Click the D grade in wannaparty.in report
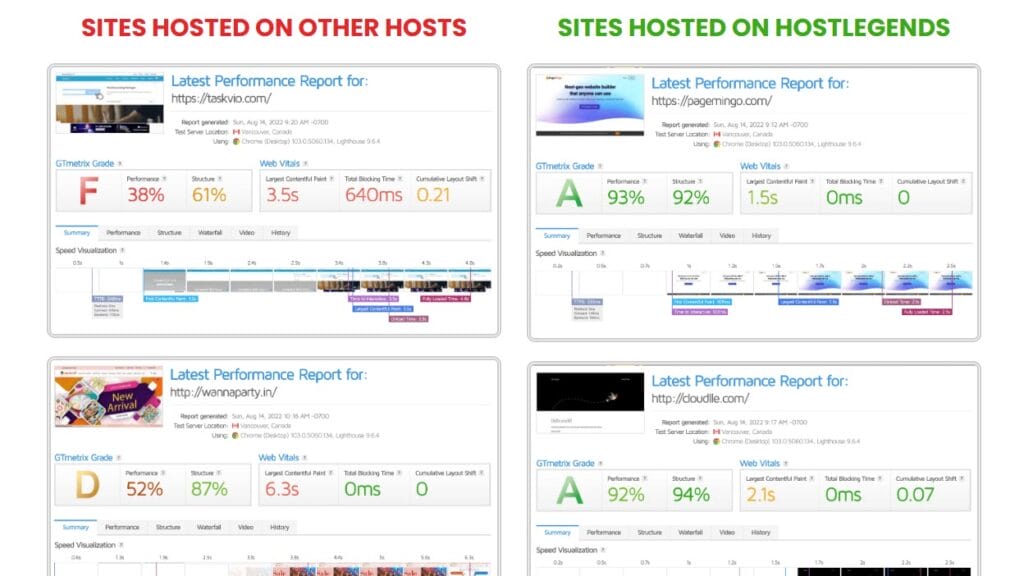This screenshot has width=1024, height=576. (88, 487)
